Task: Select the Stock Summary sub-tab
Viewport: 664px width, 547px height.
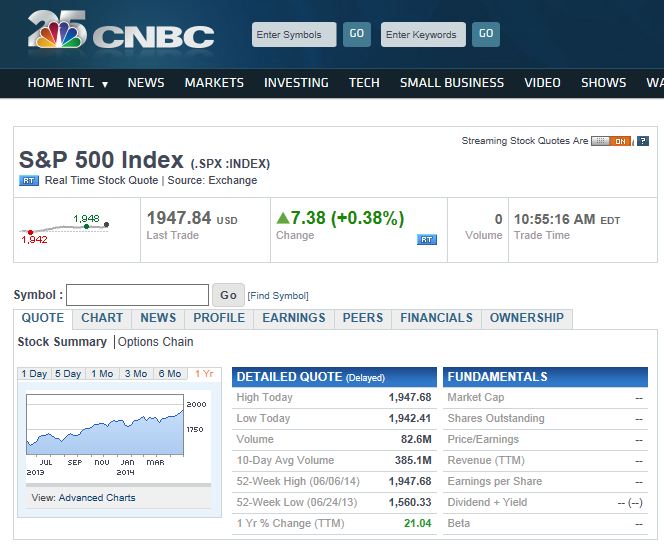Action: click(x=62, y=342)
